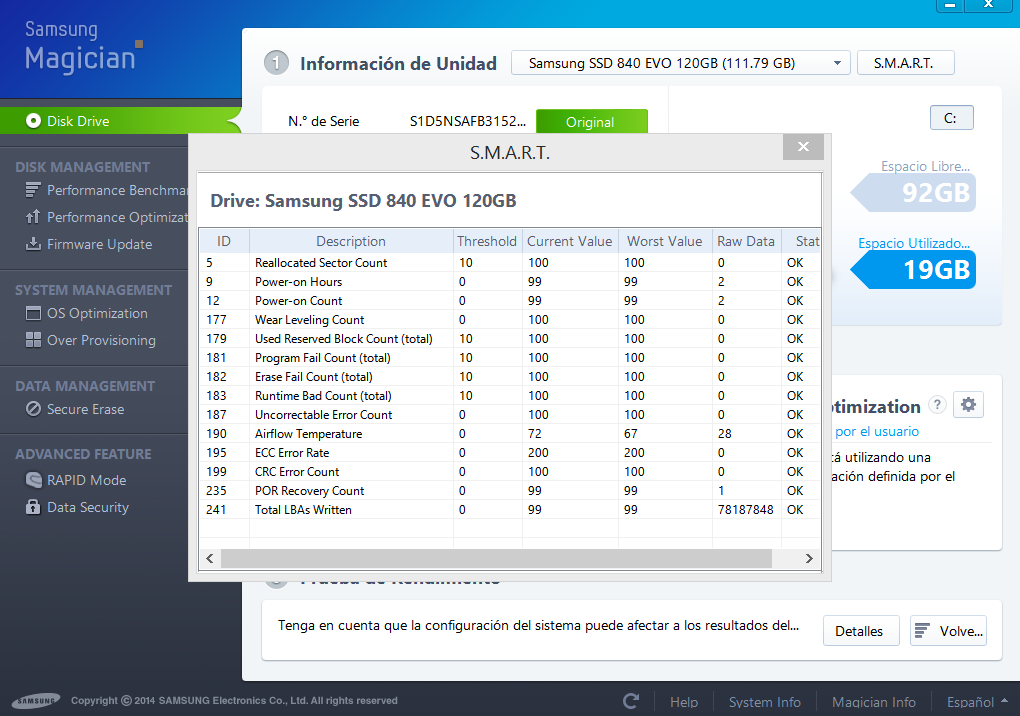Viewport: 1020px width, 716px height.
Task: Click the Performance Optimization arrows icon
Action: tap(33, 217)
